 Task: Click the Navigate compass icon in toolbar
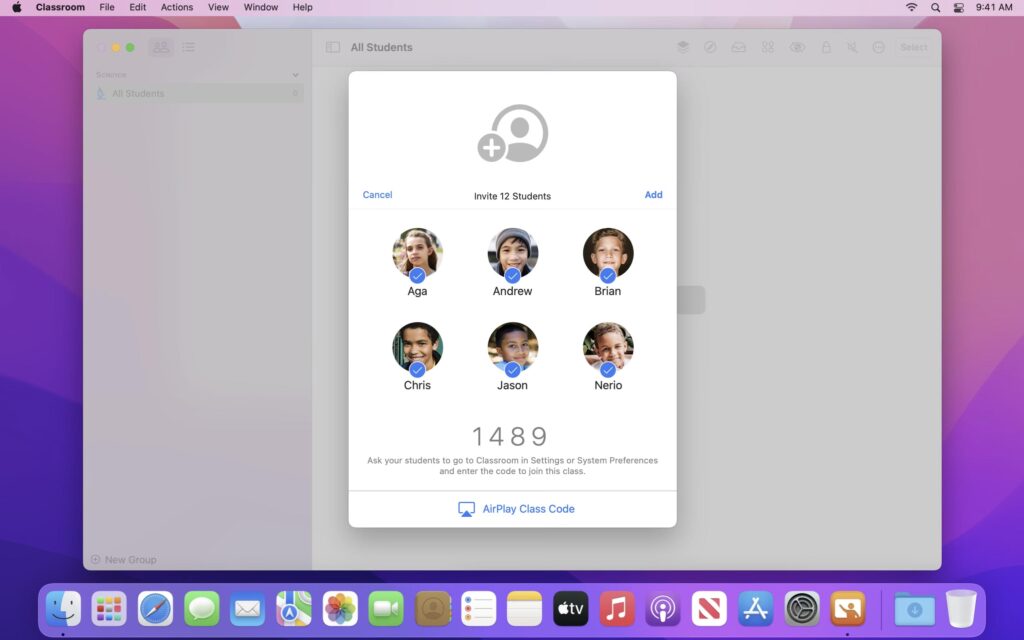pos(710,47)
